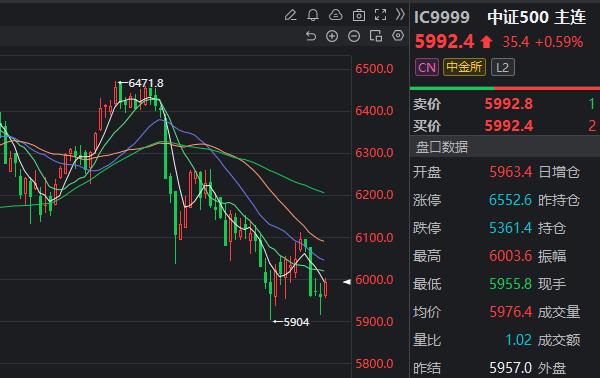Viewport: 600px width, 378px height.
Task: Open chart settings hexagon icon
Action: point(398,36)
